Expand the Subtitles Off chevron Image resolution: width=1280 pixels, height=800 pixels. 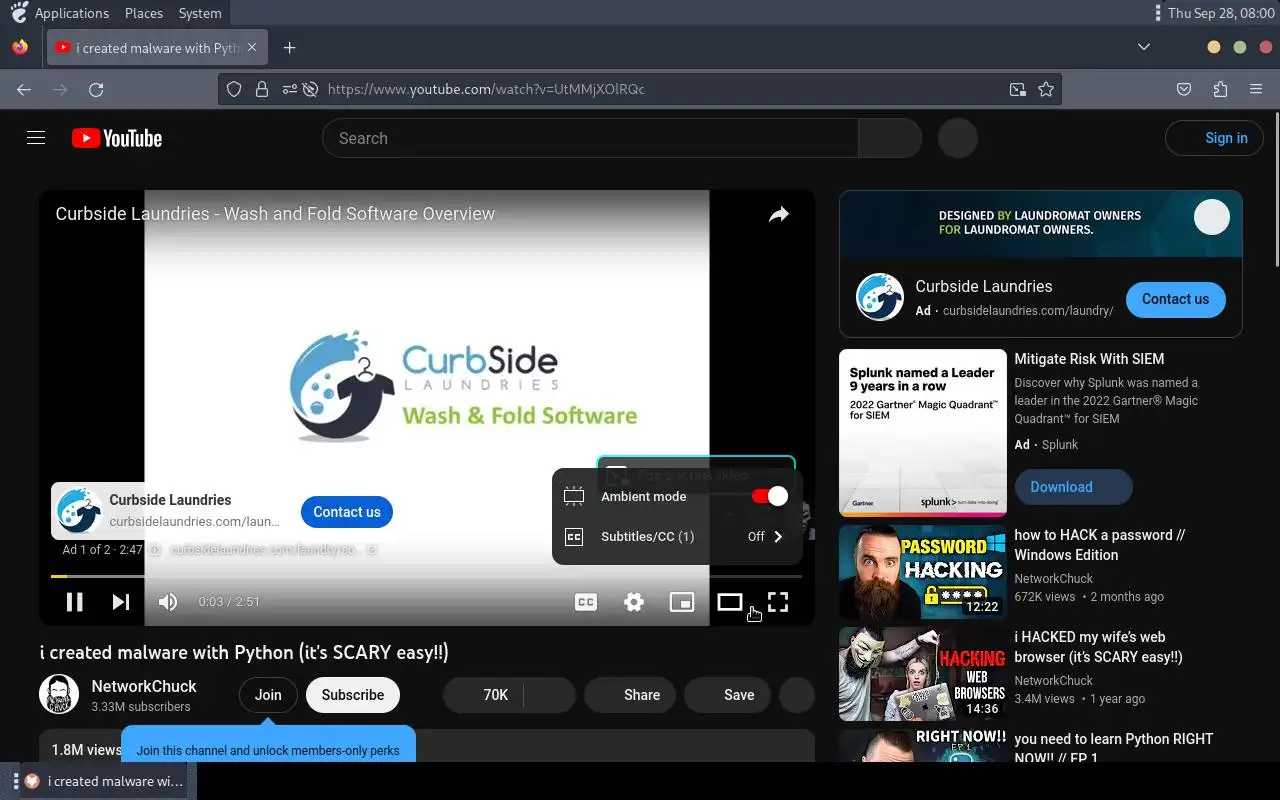point(778,537)
